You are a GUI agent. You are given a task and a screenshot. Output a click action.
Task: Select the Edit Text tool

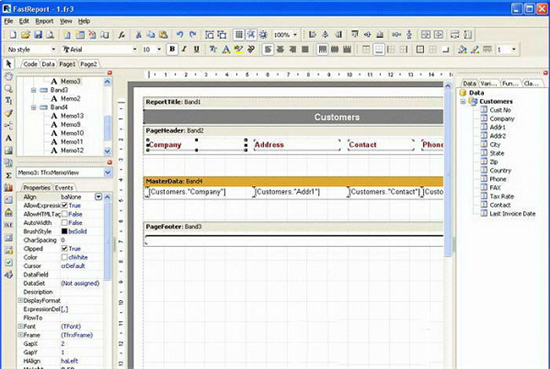[x=8, y=101]
